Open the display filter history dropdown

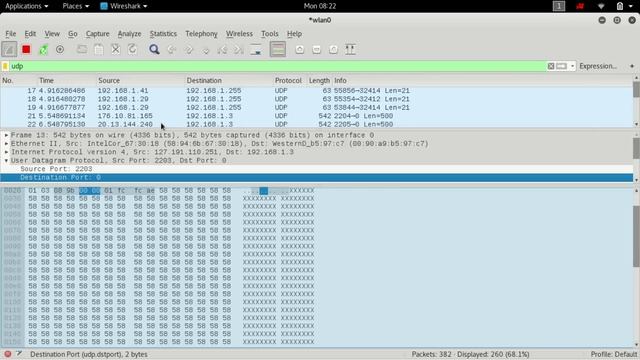pos(572,66)
